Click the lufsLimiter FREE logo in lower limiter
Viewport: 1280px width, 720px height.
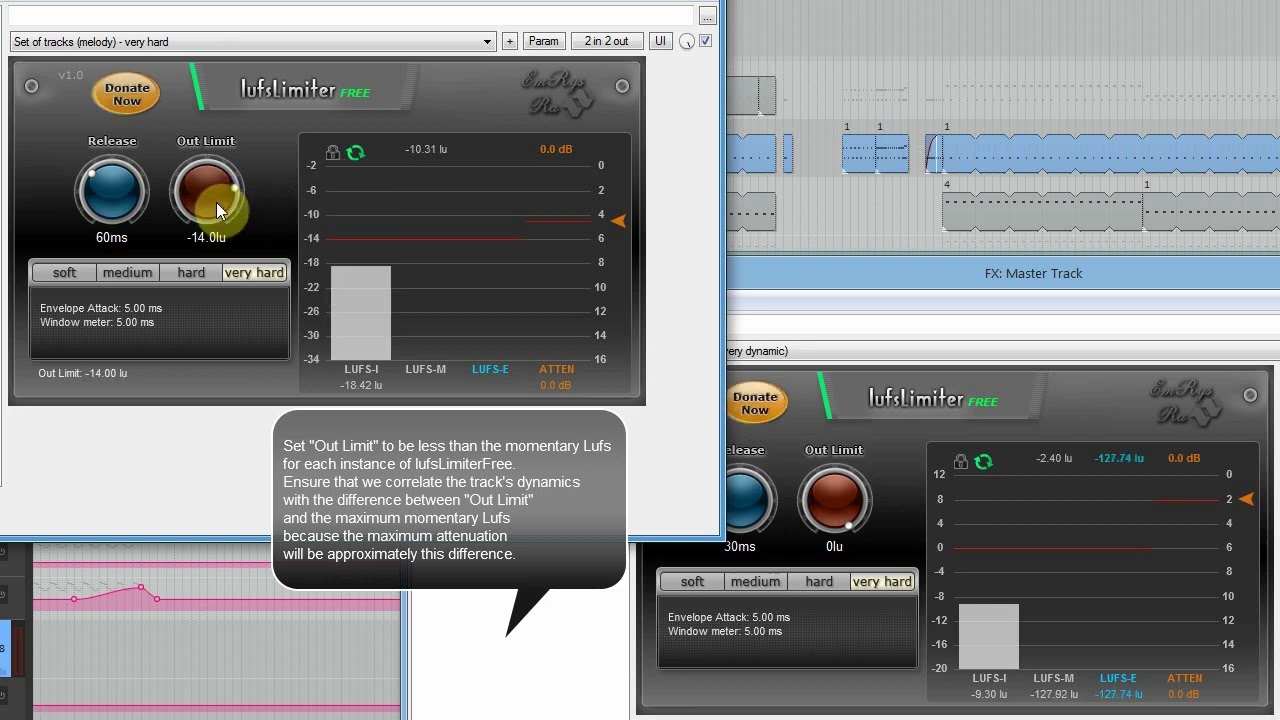pyautogui.click(x=933, y=400)
